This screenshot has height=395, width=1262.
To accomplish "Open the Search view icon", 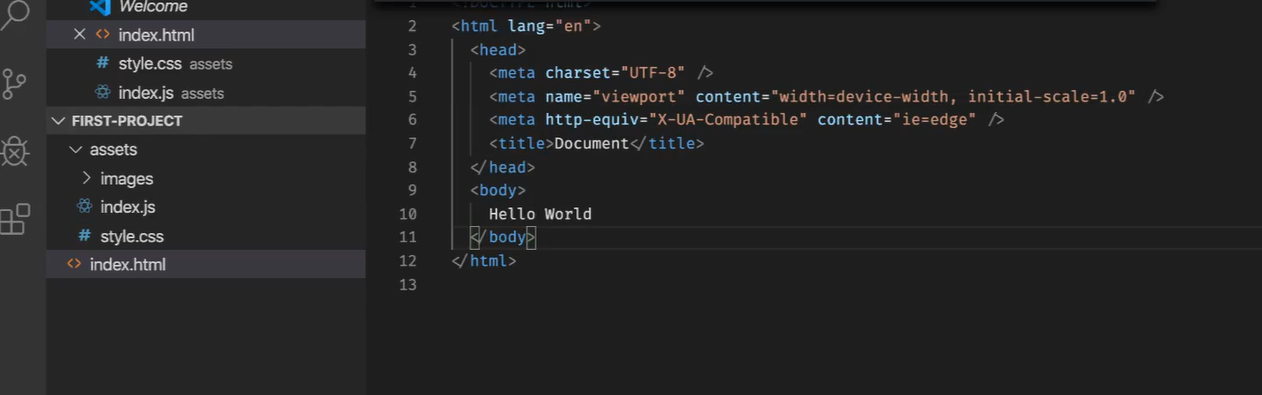I will 14,15.
